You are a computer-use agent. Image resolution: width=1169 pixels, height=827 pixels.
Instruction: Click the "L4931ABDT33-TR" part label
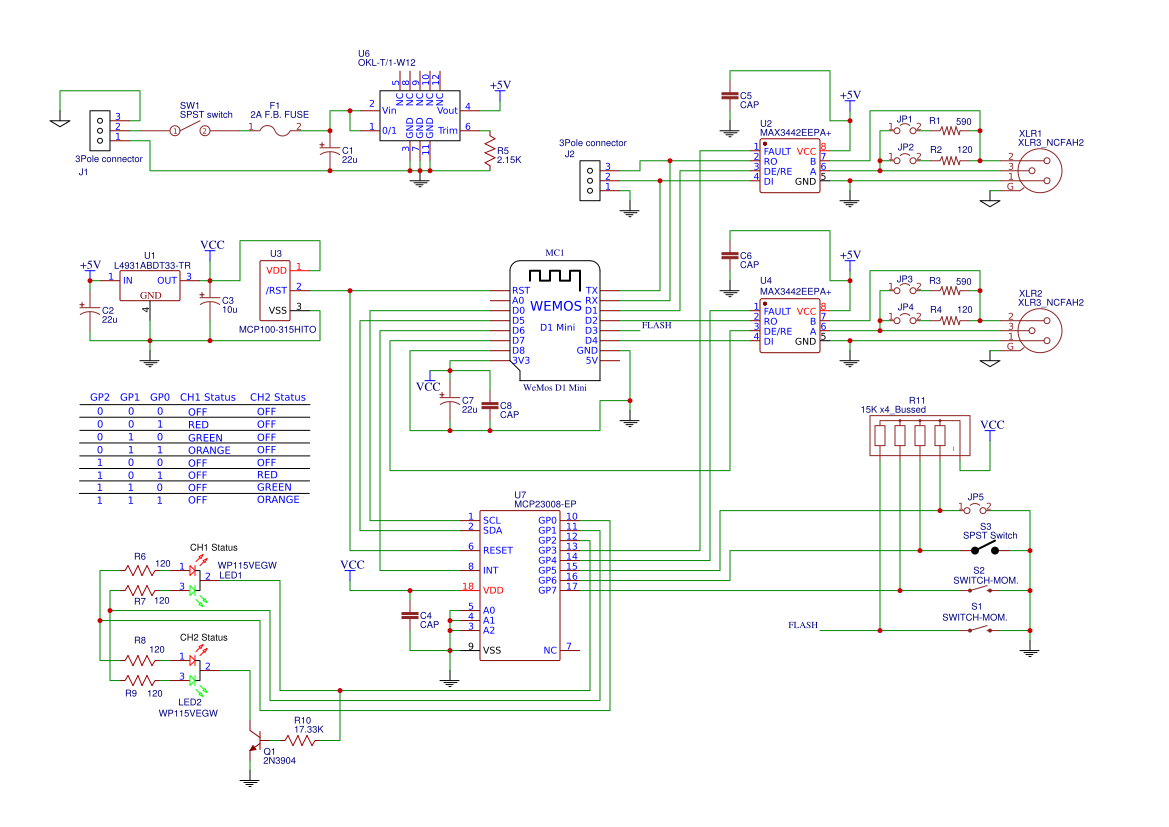[152, 265]
